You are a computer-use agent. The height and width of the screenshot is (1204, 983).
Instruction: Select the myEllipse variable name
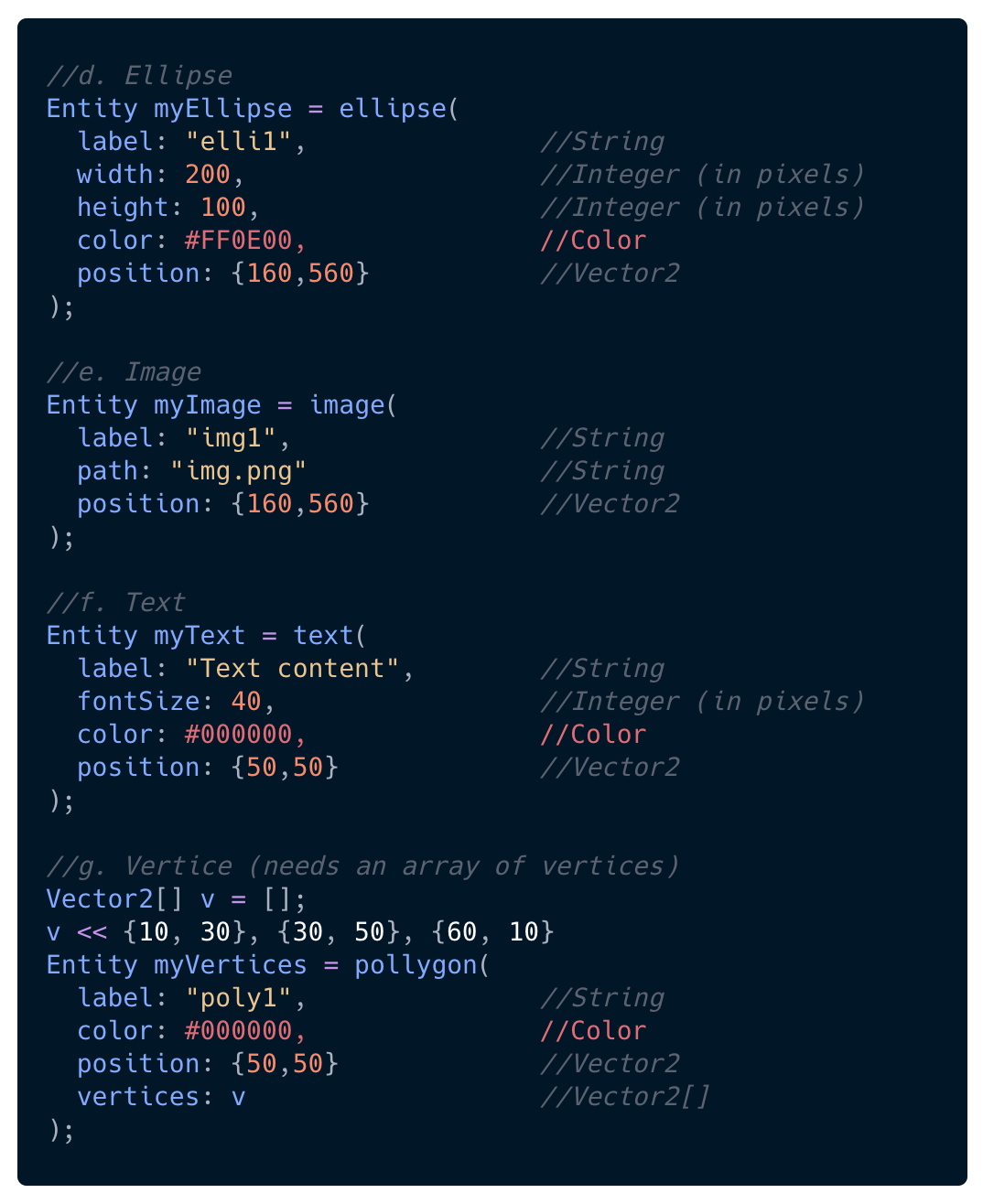(223, 109)
